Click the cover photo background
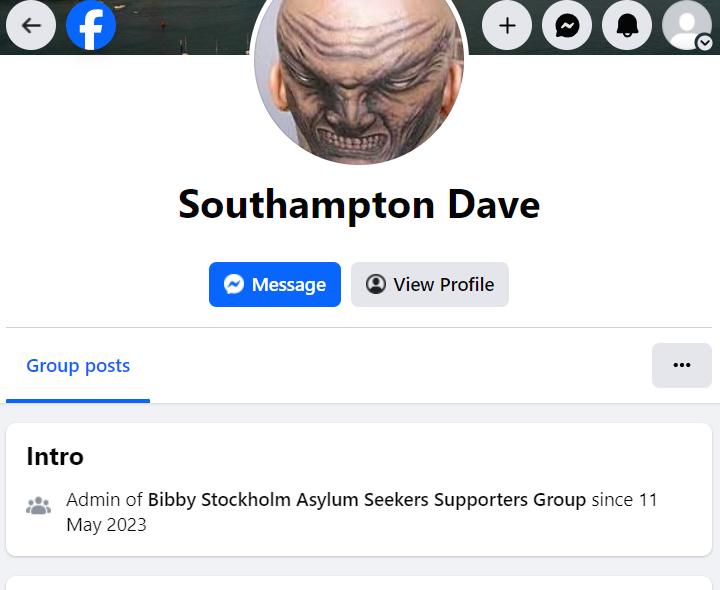 [184, 28]
